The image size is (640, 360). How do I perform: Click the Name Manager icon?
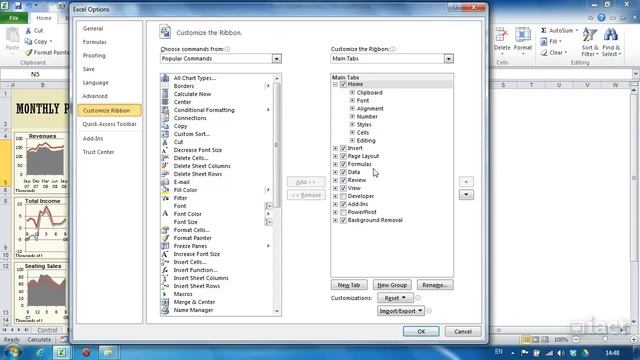point(165,310)
